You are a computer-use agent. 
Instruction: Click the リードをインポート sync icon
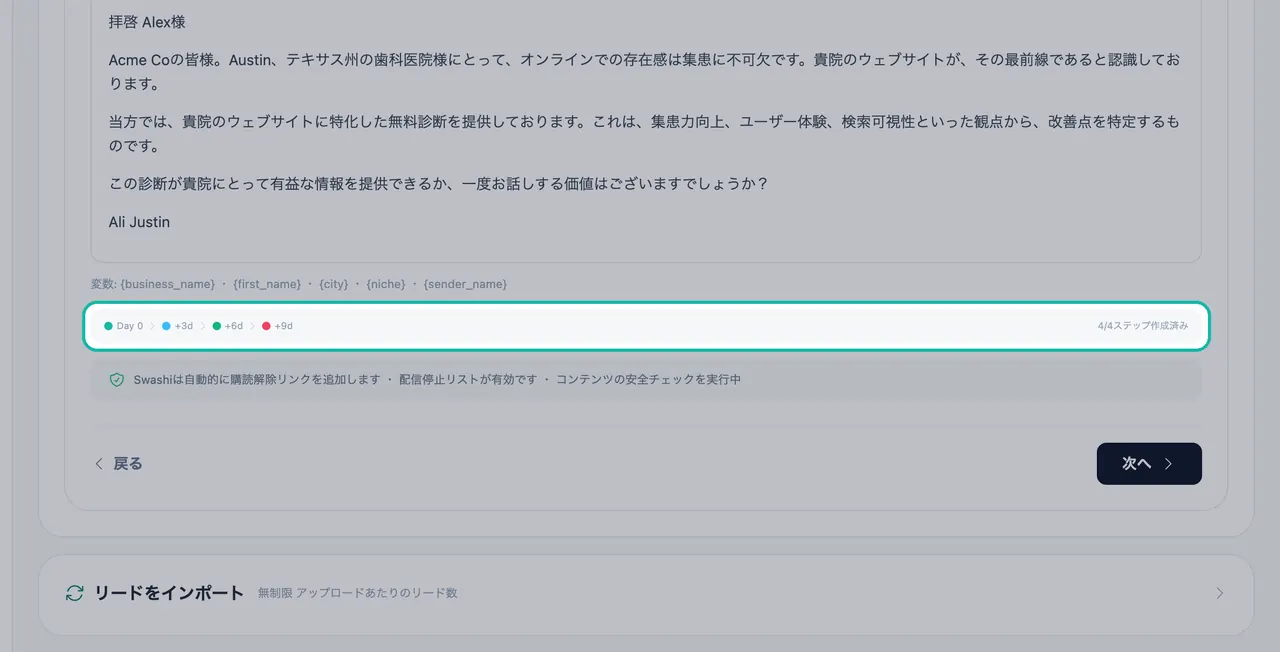(x=74, y=593)
